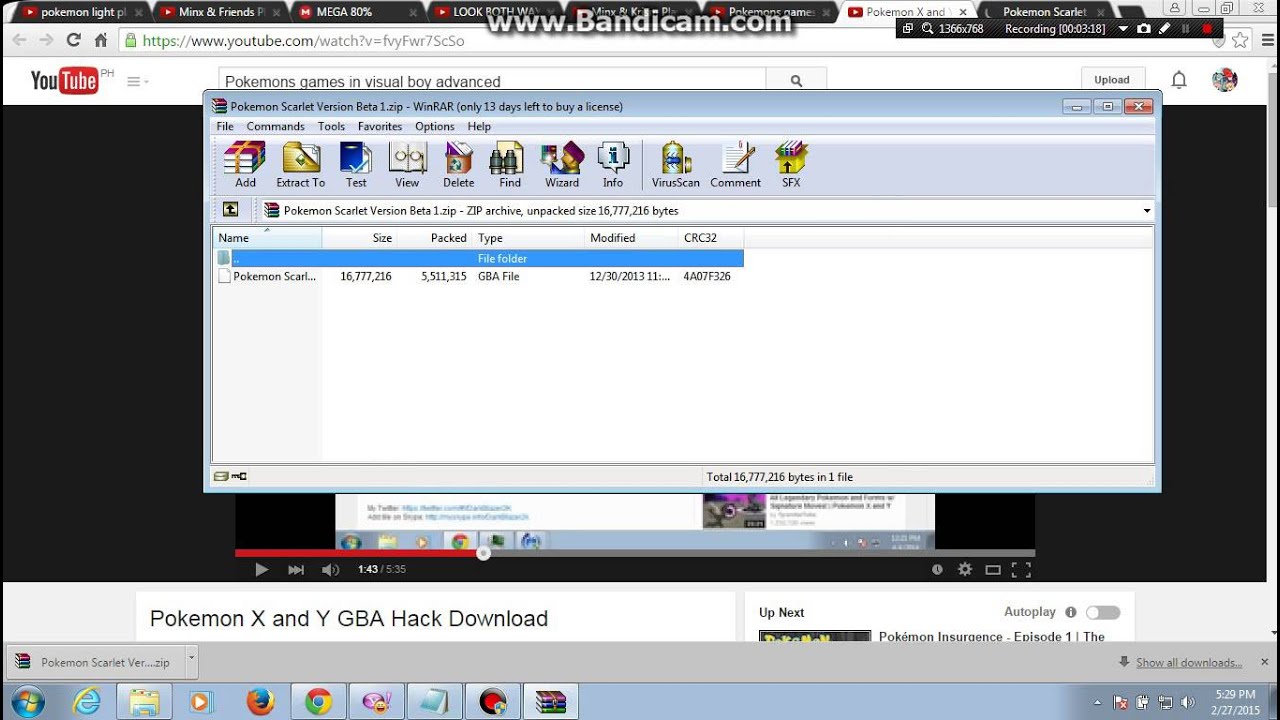Open the Favorites menu
Screen dimensions: 1280x720
(380, 127)
